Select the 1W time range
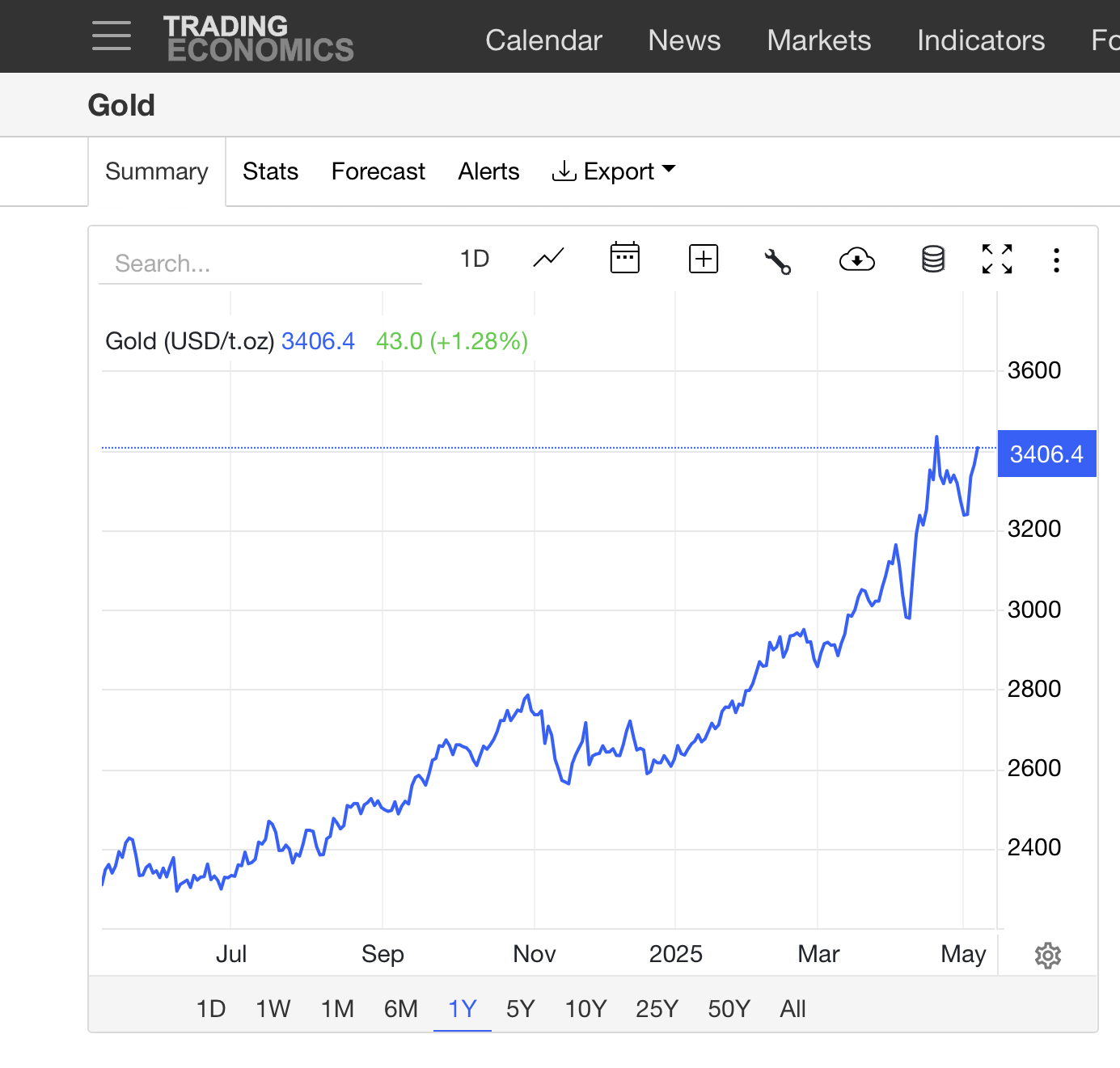 pyautogui.click(x=273, y=1009)
